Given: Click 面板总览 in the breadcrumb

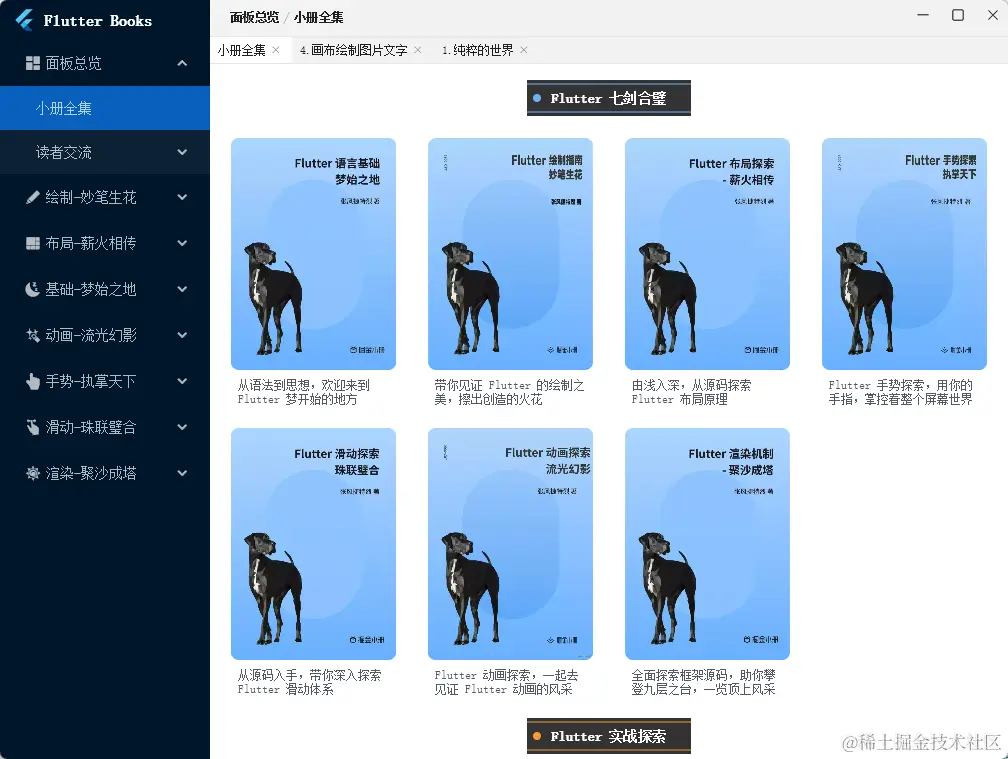Looking at the screenshot, I should pos(255,17).
